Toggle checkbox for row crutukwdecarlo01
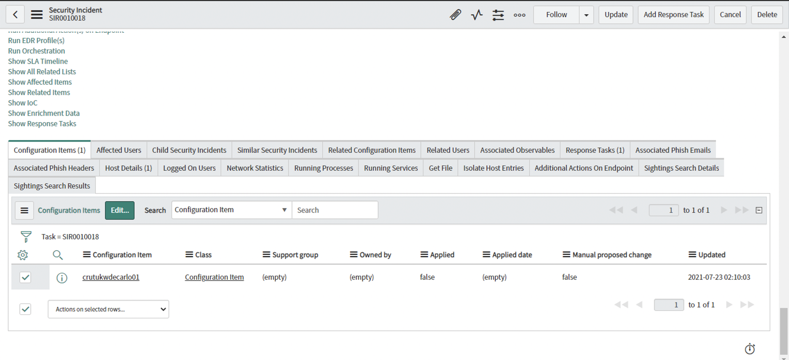The image size is (789, 360). tap(25, 277)
